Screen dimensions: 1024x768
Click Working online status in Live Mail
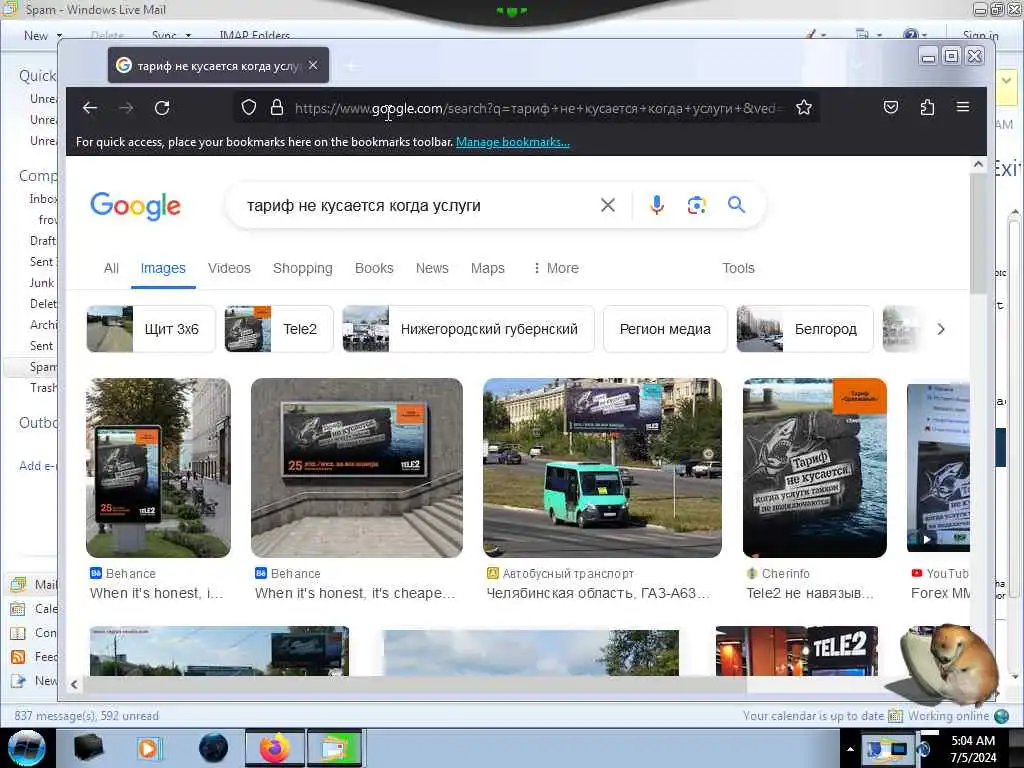(948, 716)
